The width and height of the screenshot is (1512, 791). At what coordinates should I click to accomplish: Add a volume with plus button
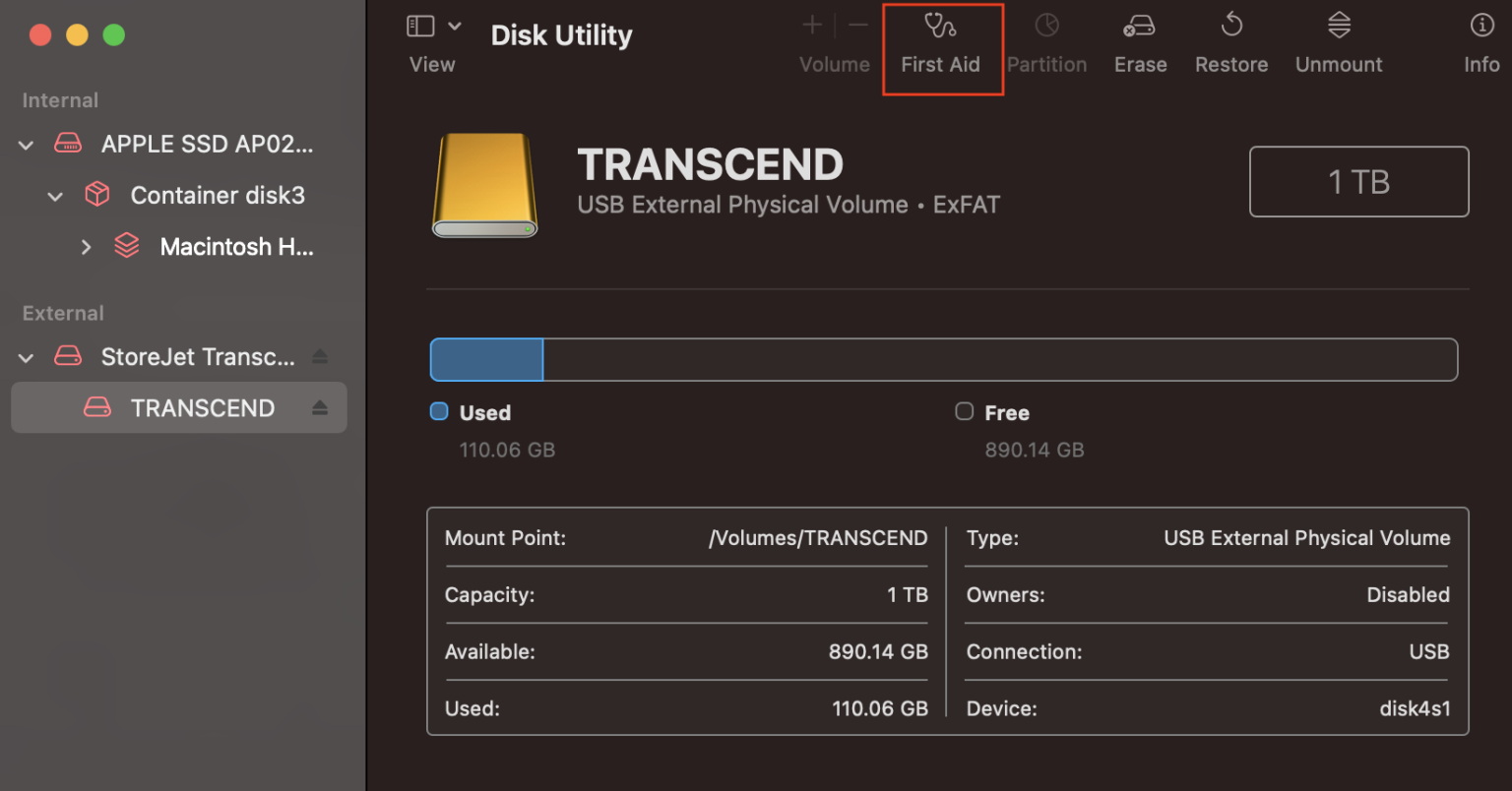pyautogui.click(x=812, y=26)
